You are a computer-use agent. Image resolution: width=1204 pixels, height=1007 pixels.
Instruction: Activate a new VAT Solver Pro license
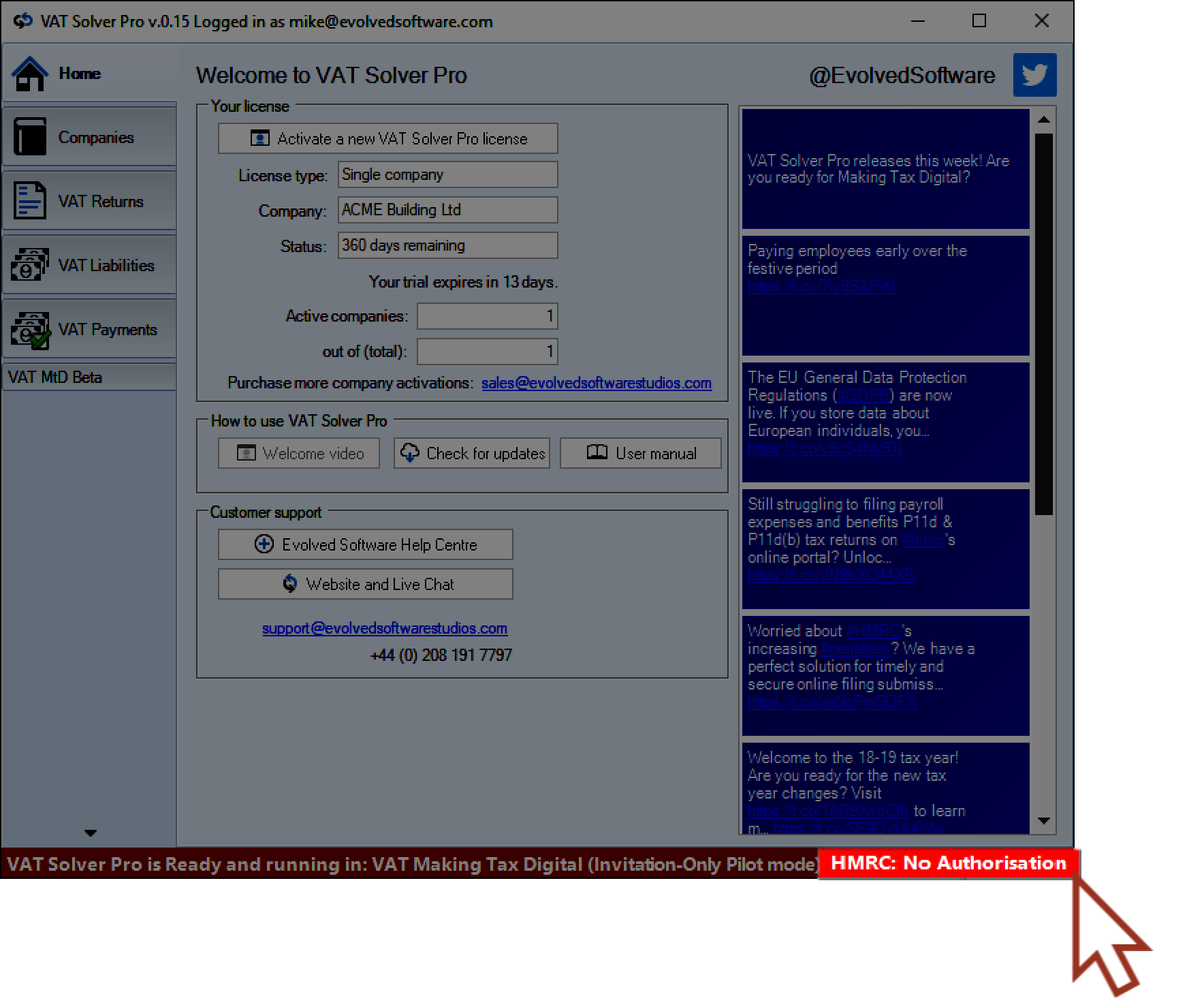(x=388, y=138)
